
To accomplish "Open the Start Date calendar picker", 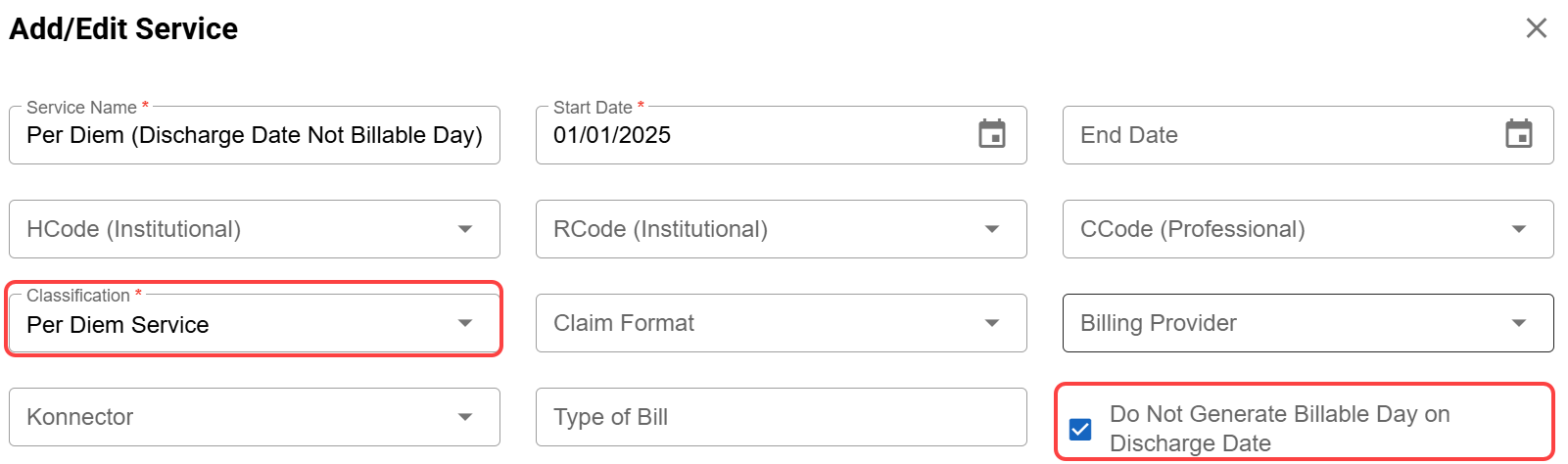I will pos(992,134).
